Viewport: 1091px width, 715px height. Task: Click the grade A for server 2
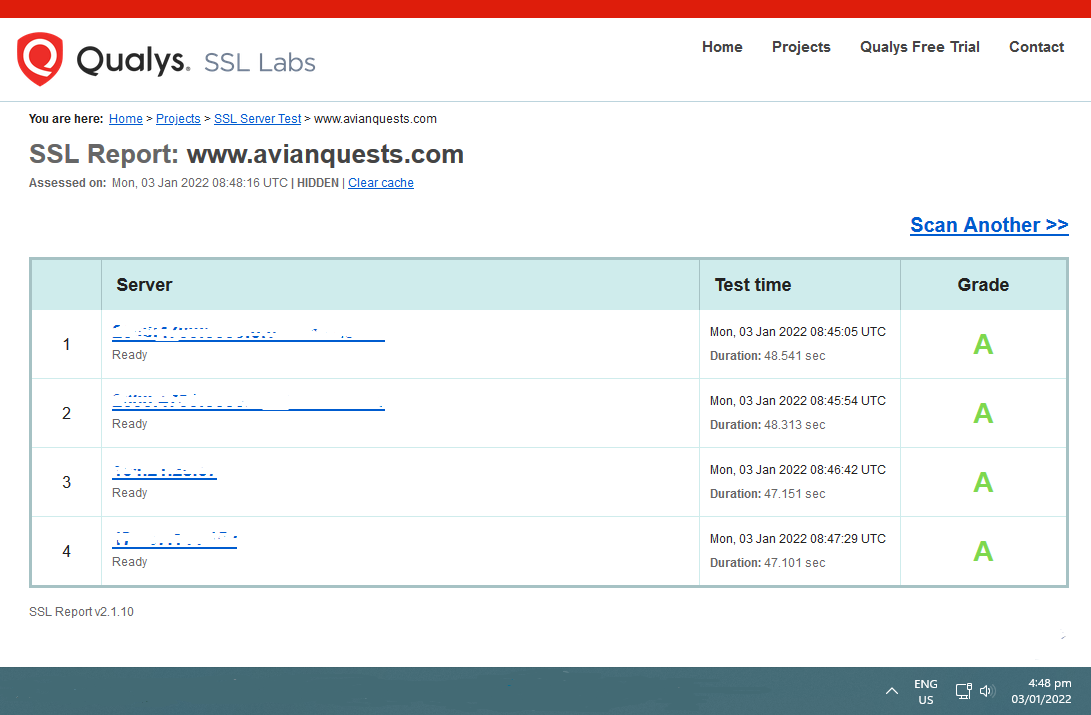pyautogui.click(x=982, y=413)
